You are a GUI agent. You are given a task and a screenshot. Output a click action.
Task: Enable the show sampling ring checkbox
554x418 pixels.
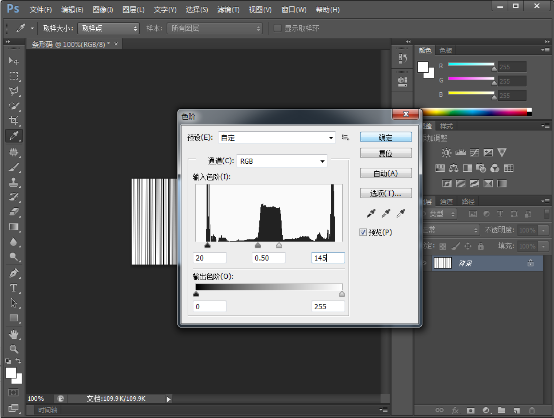click(x=277, y=28)
